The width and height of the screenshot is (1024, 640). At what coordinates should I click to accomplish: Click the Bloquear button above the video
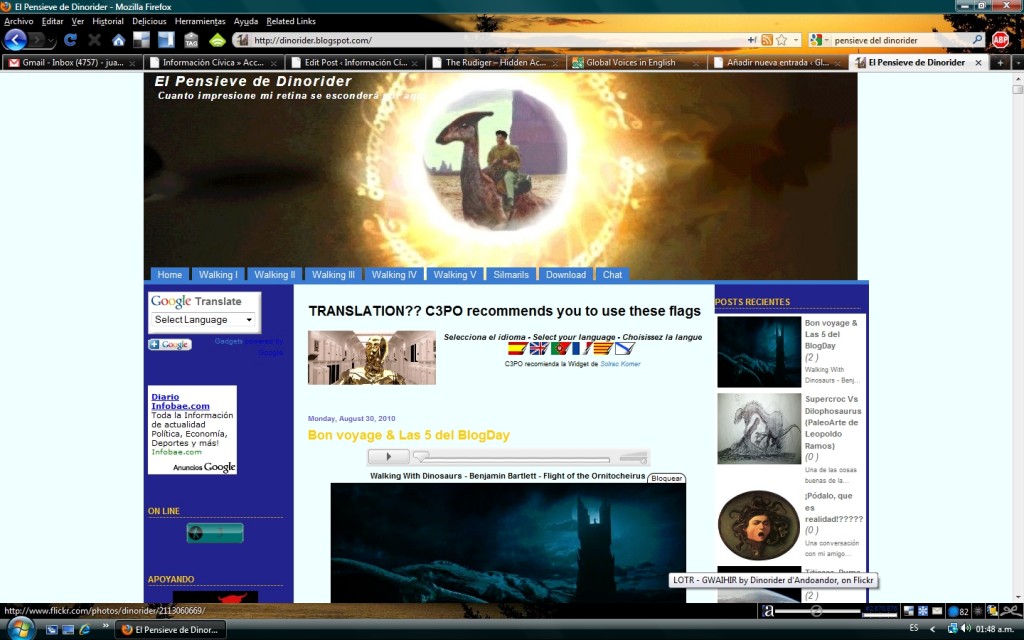click(x=666, y=478)
